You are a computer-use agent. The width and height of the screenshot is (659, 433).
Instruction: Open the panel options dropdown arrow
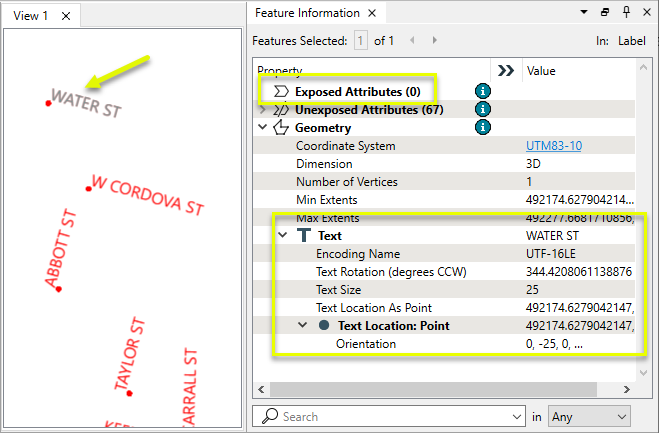point(585,13)
